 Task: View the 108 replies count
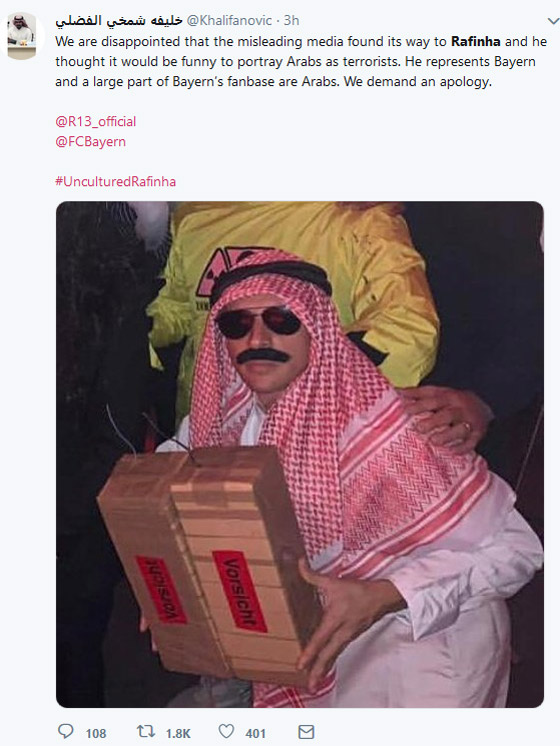96,733
